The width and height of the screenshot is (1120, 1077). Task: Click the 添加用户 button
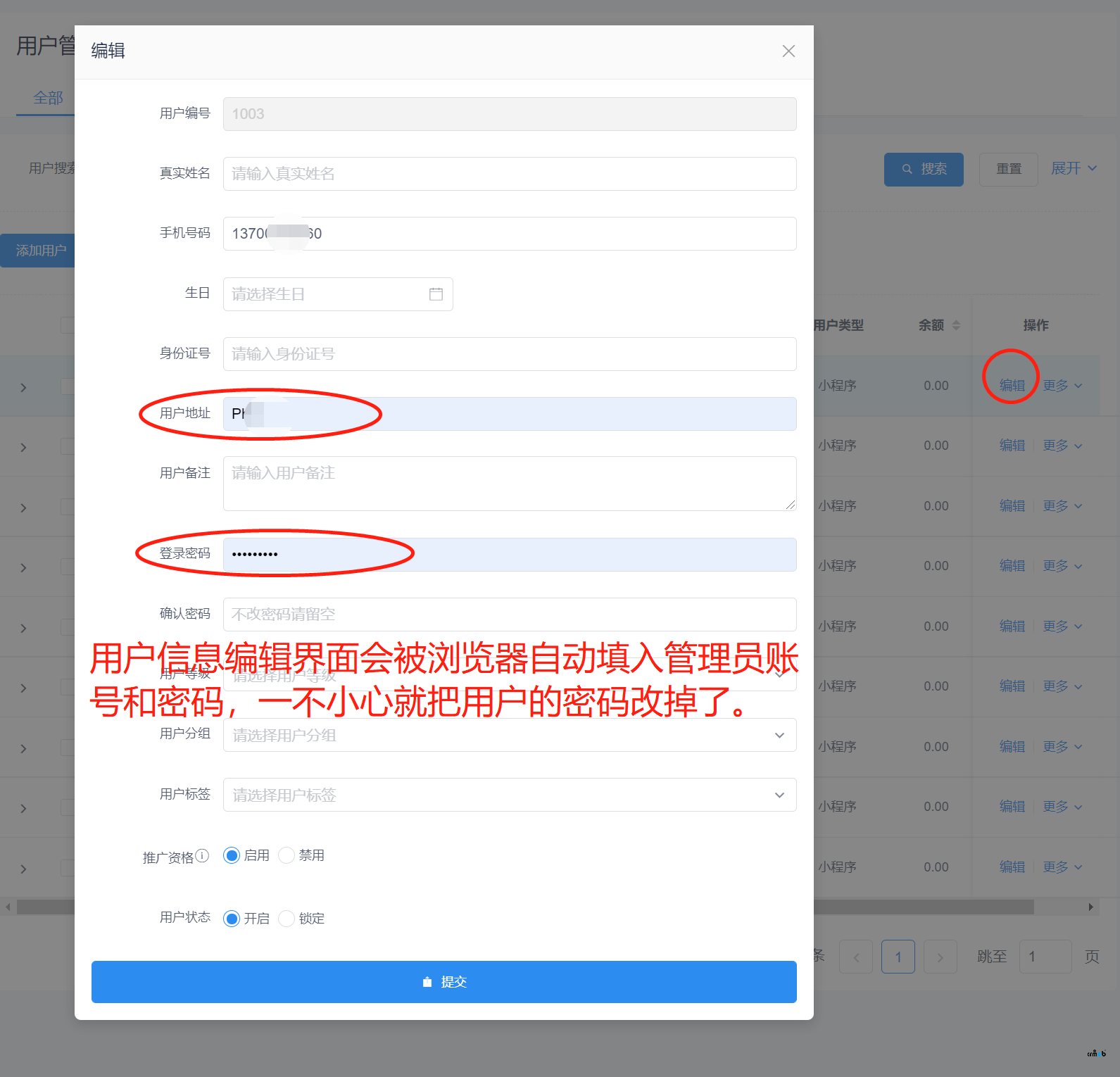click(x=38, y=251)
